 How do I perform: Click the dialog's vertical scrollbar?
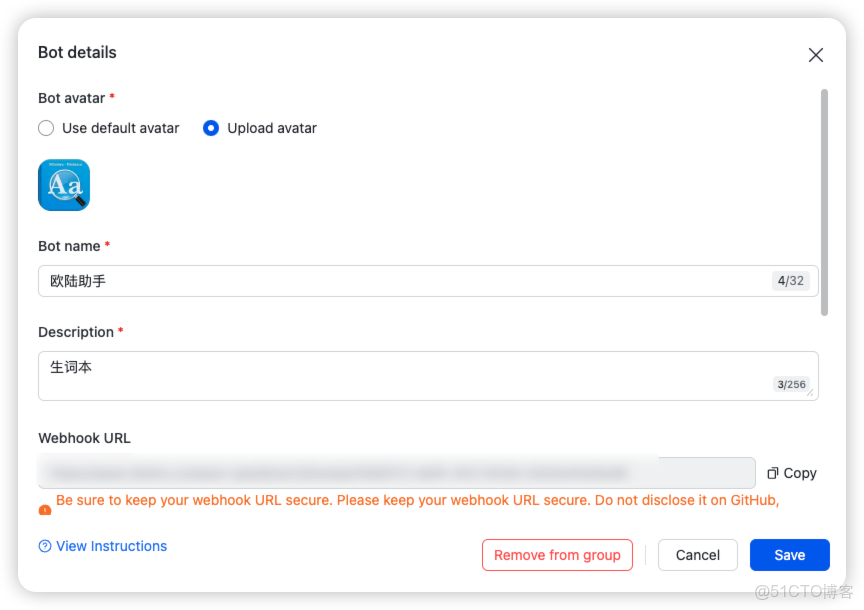coord(824,200)
